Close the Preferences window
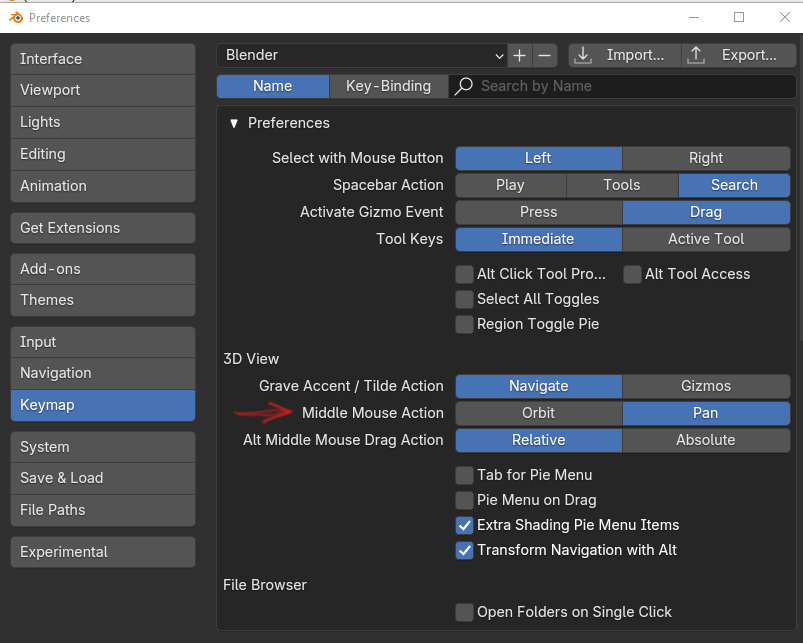The image size is (803, 643). point(785,18)
